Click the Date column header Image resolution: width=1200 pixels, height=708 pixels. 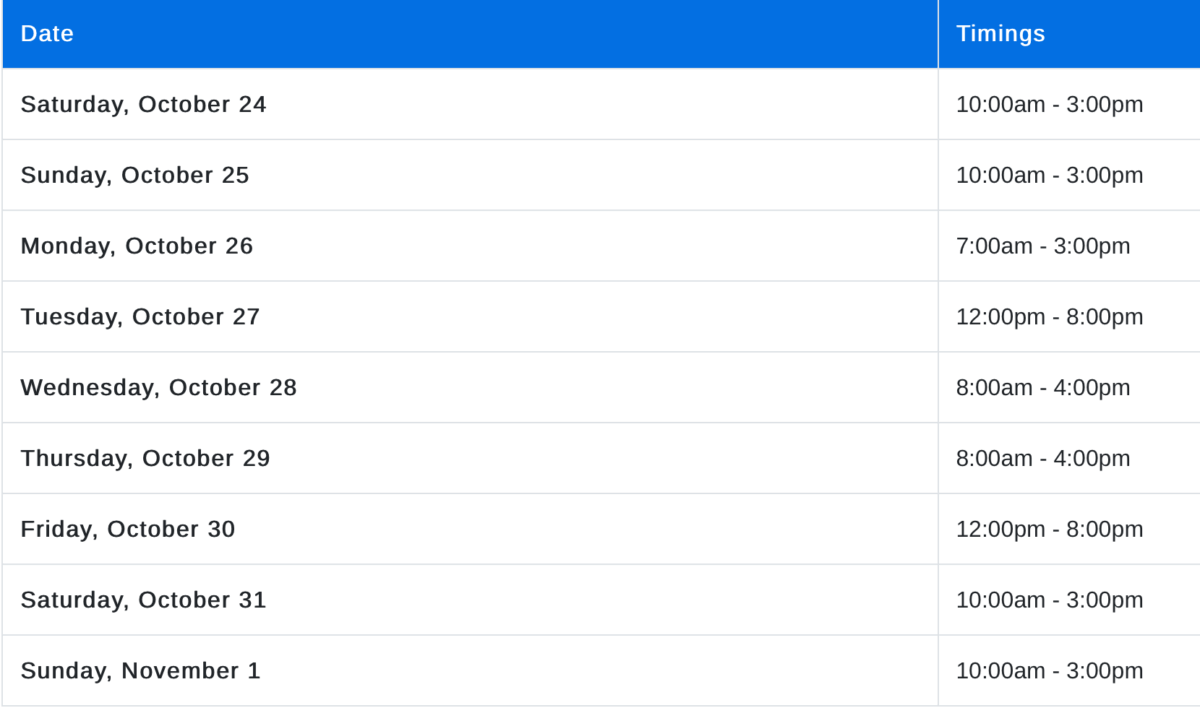(47, 34)
